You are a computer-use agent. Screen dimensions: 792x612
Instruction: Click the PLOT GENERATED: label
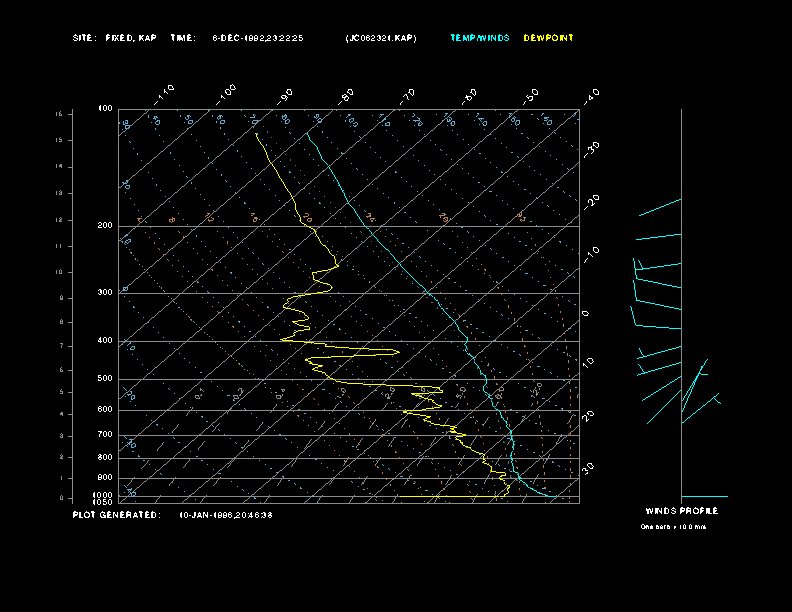[117, 515]
